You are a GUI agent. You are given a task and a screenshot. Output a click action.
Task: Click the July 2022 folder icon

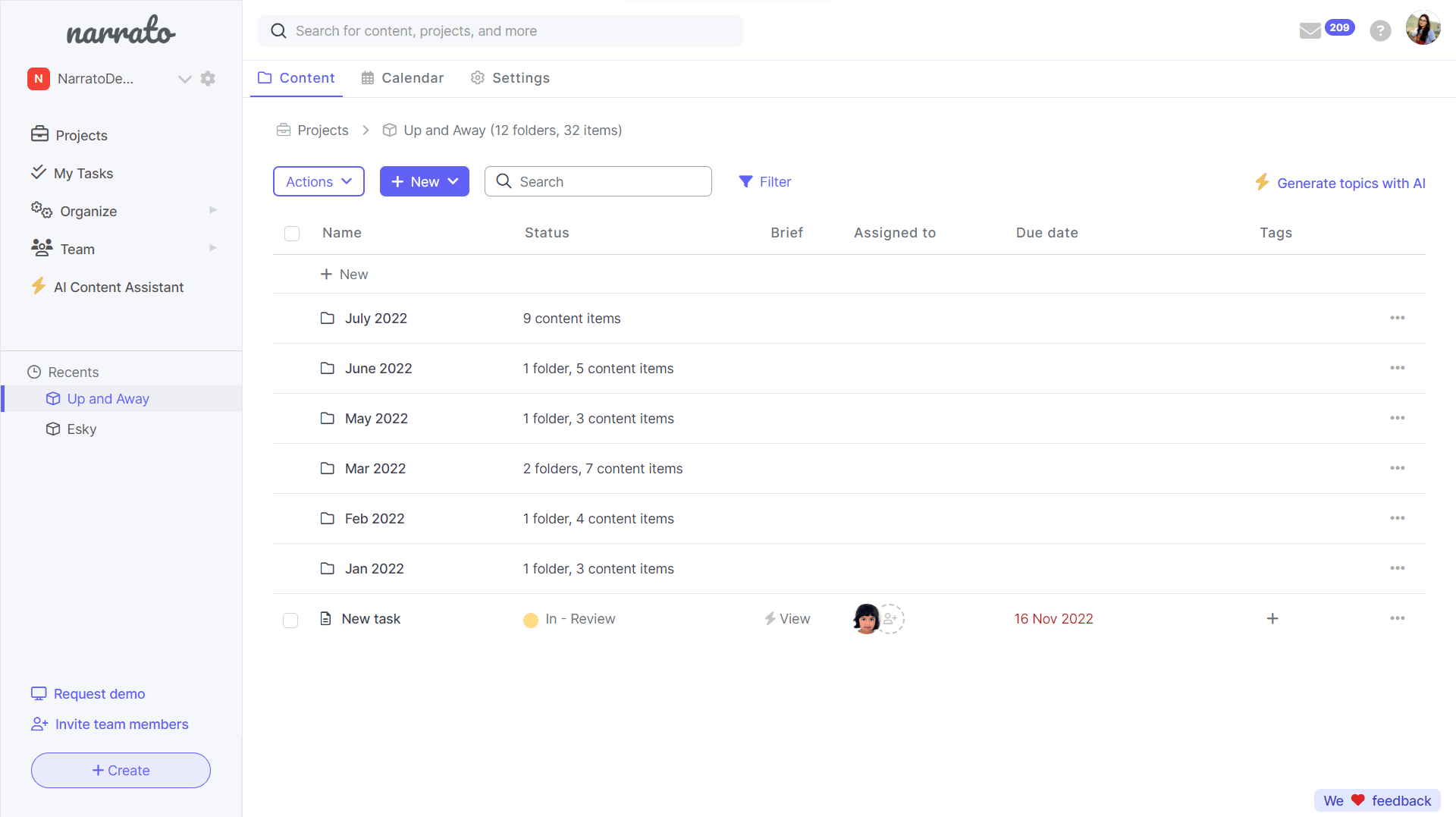327,318
